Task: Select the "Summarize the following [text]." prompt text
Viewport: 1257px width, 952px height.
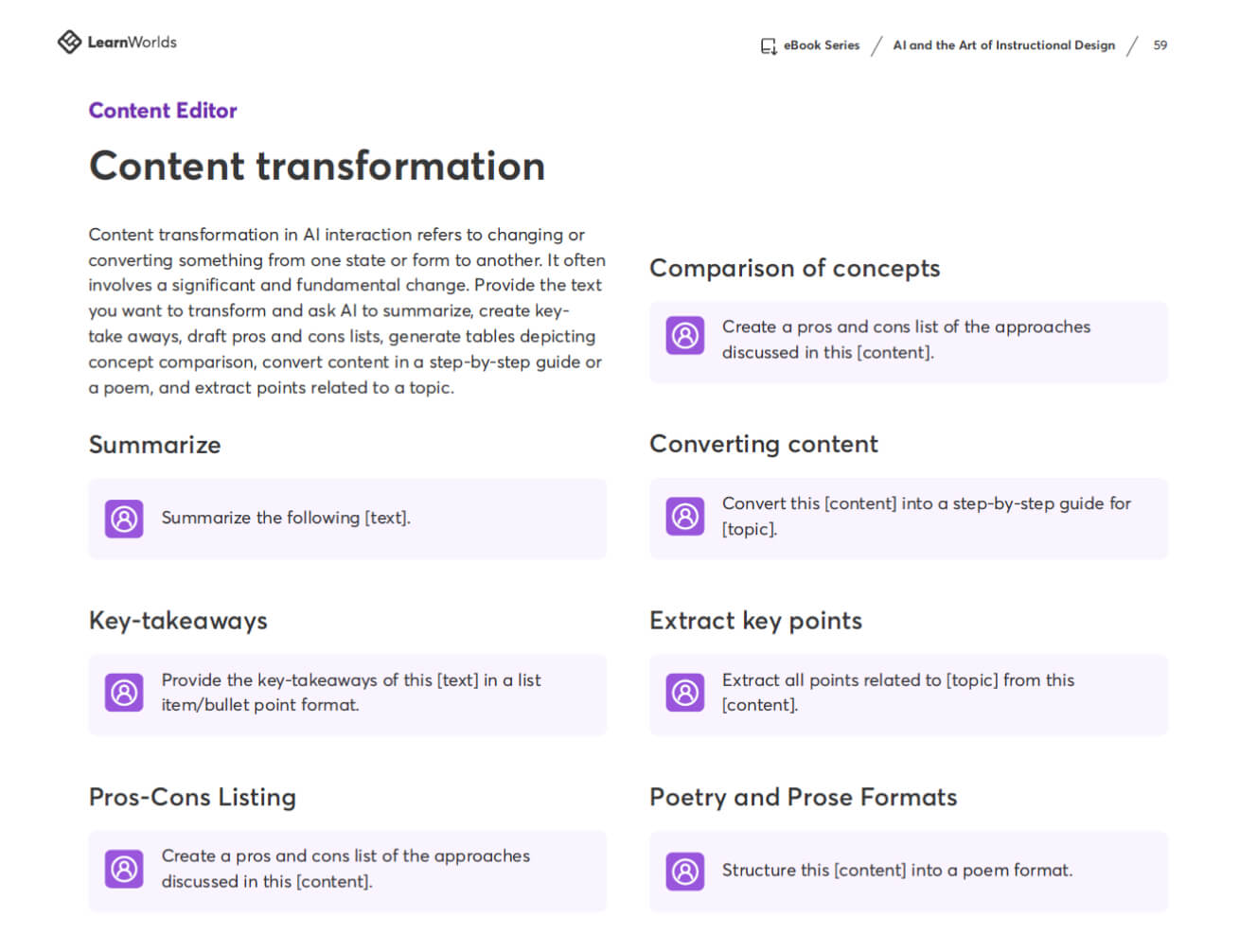Action: [x=286, y=518]
